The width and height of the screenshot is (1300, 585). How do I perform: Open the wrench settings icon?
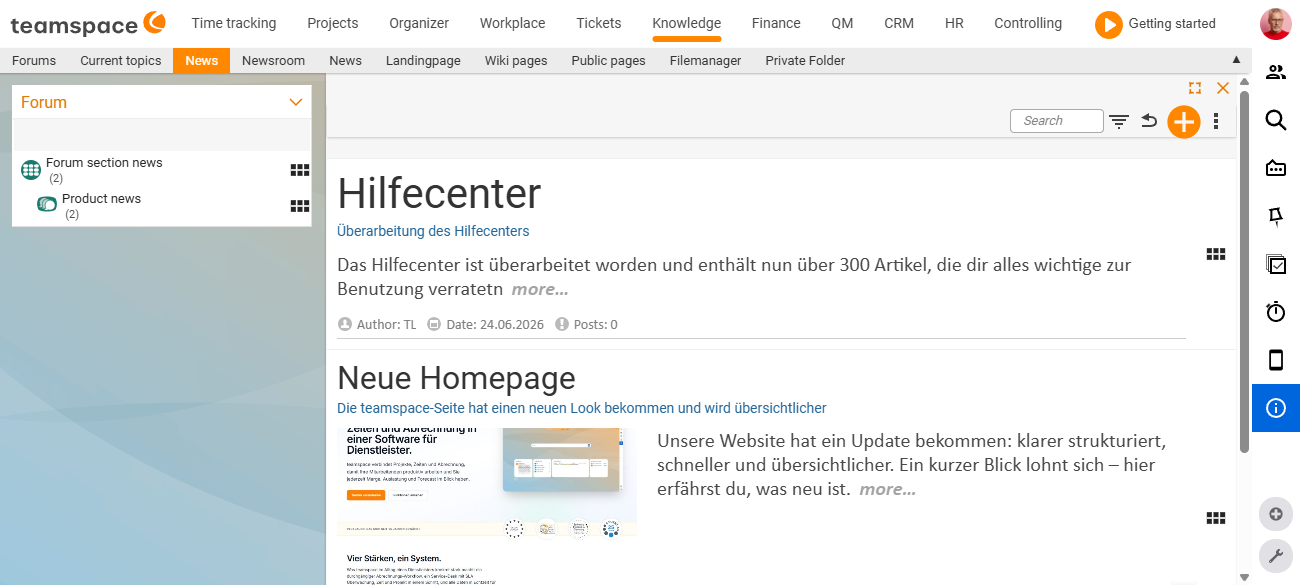pyautogui.click(x=1275, y=555)
